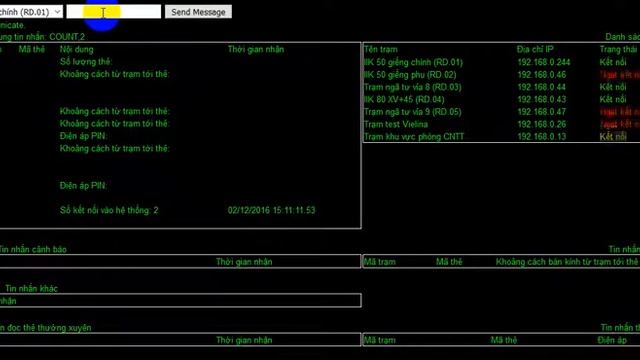640x360 pixels.
Task: Click 'Tên trạm' column header
Action: pos(380,49)
